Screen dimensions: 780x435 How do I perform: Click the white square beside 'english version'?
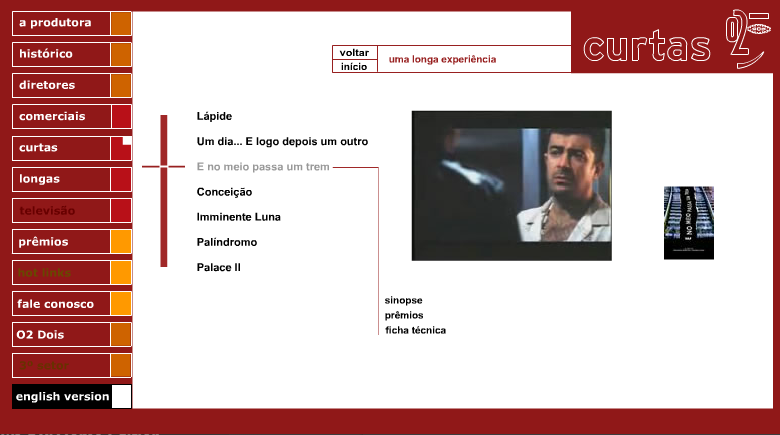click(121, 397)
